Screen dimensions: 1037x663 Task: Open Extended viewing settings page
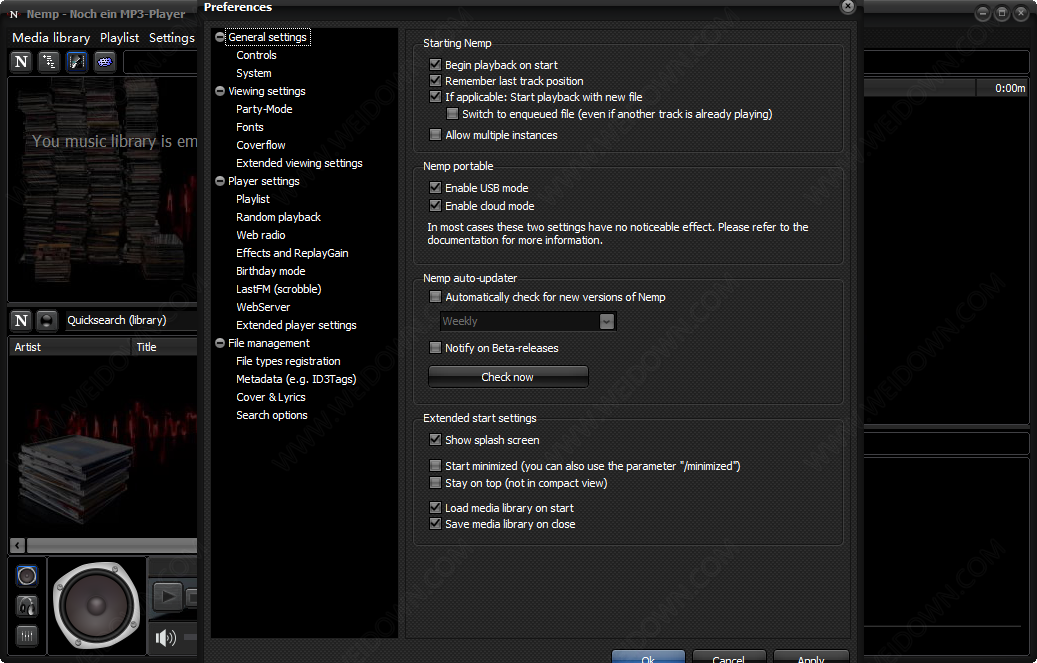[299, 163]
